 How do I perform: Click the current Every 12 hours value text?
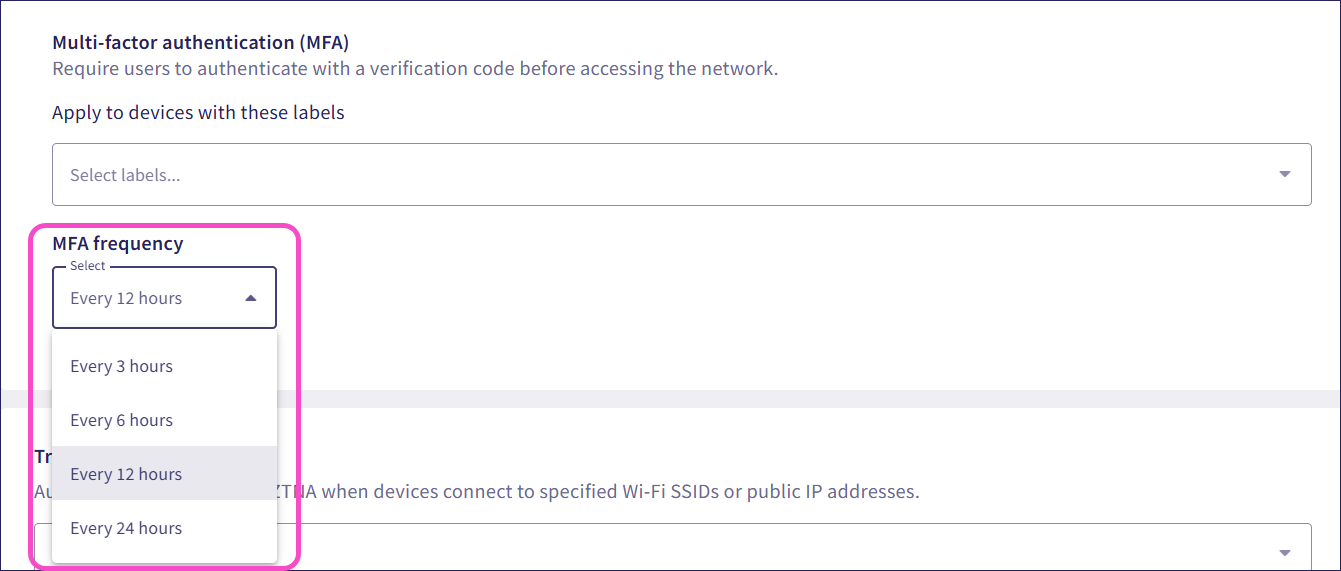126,298
